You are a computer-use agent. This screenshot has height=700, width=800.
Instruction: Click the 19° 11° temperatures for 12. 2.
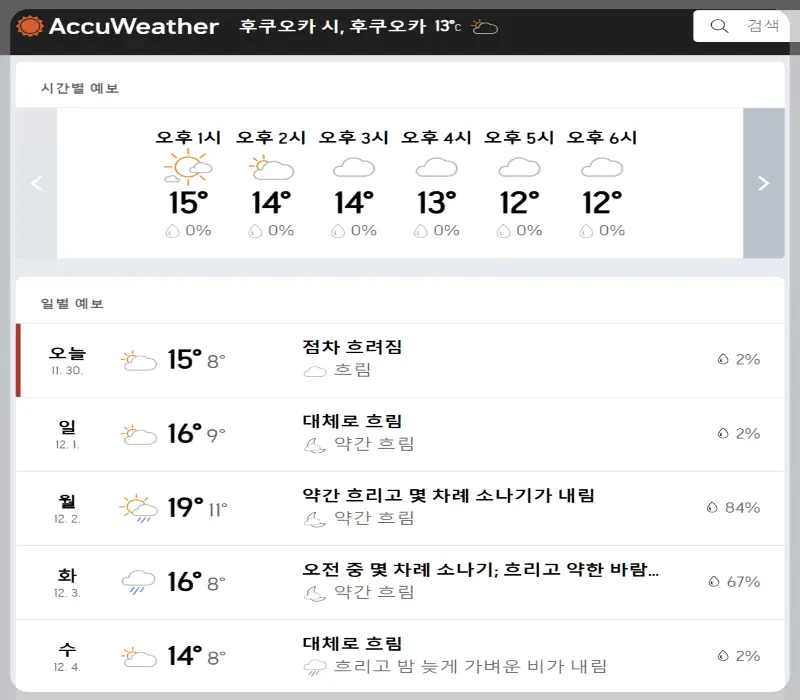(197, 508)
